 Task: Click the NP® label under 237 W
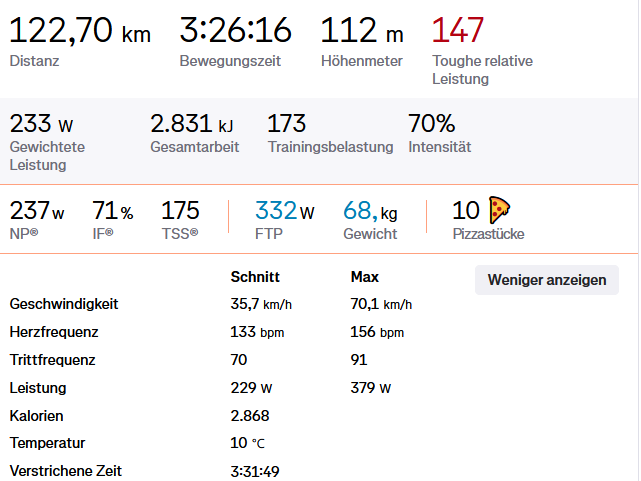(24, 234)
